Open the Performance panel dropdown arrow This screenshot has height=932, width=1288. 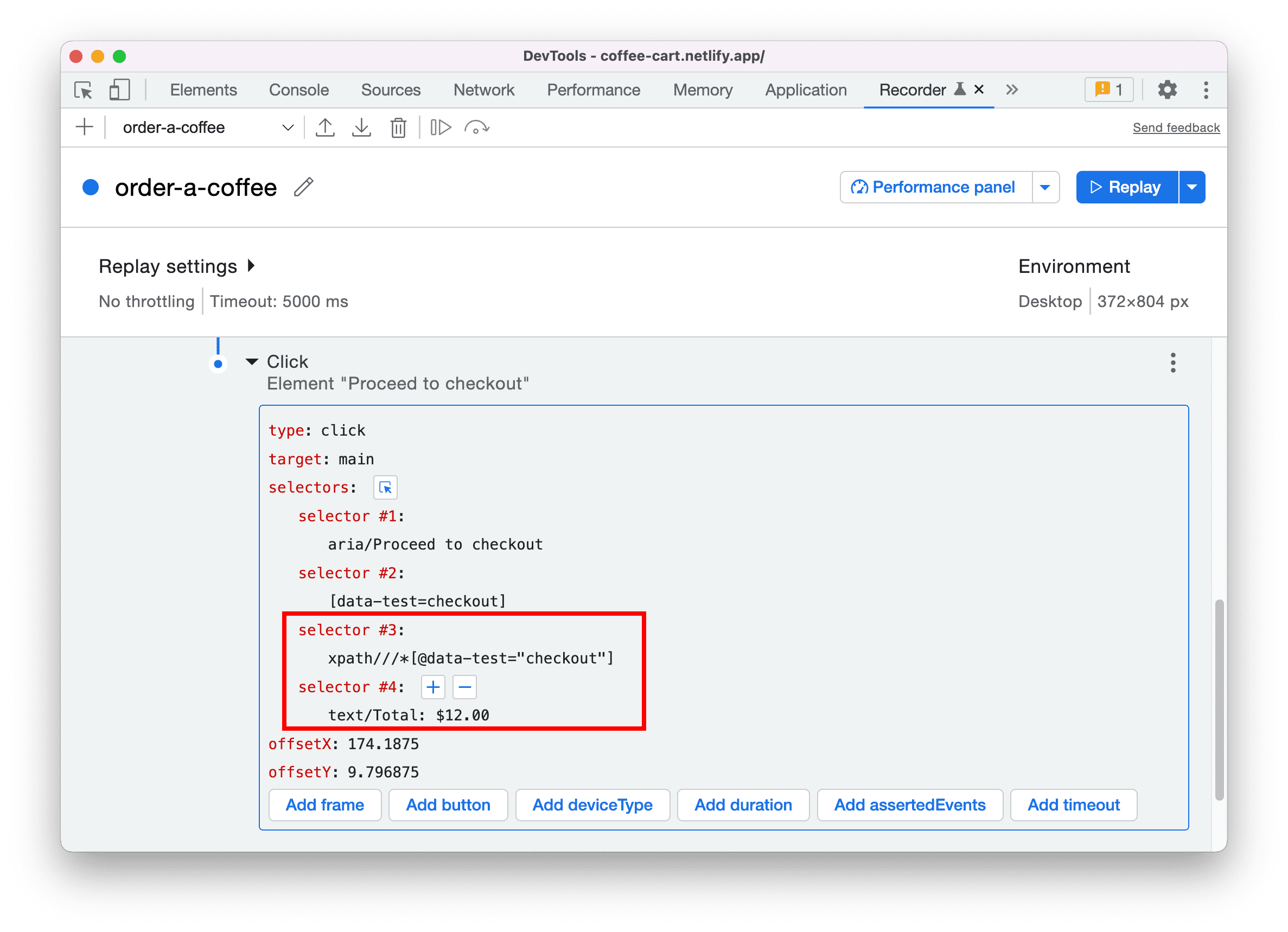pyautogui.click(x=1047, y=186)
